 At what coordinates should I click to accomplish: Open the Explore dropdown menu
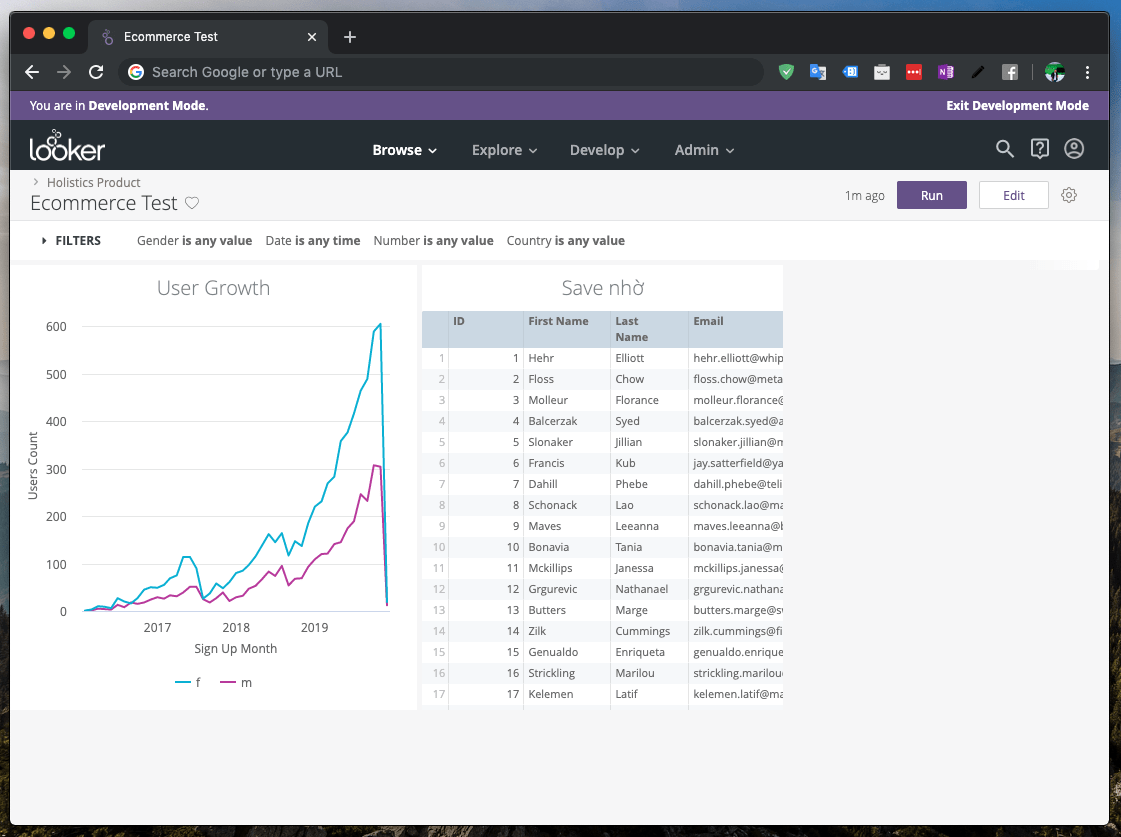coord(504,150)
